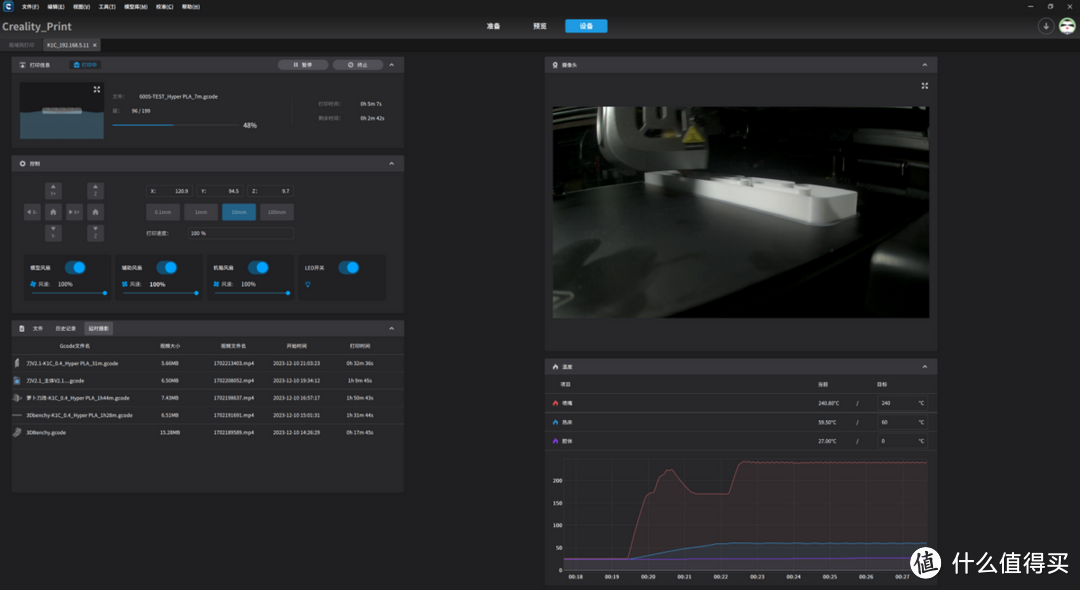
Task: Click the chamber target temperature field 0
Action: [903, 441]
